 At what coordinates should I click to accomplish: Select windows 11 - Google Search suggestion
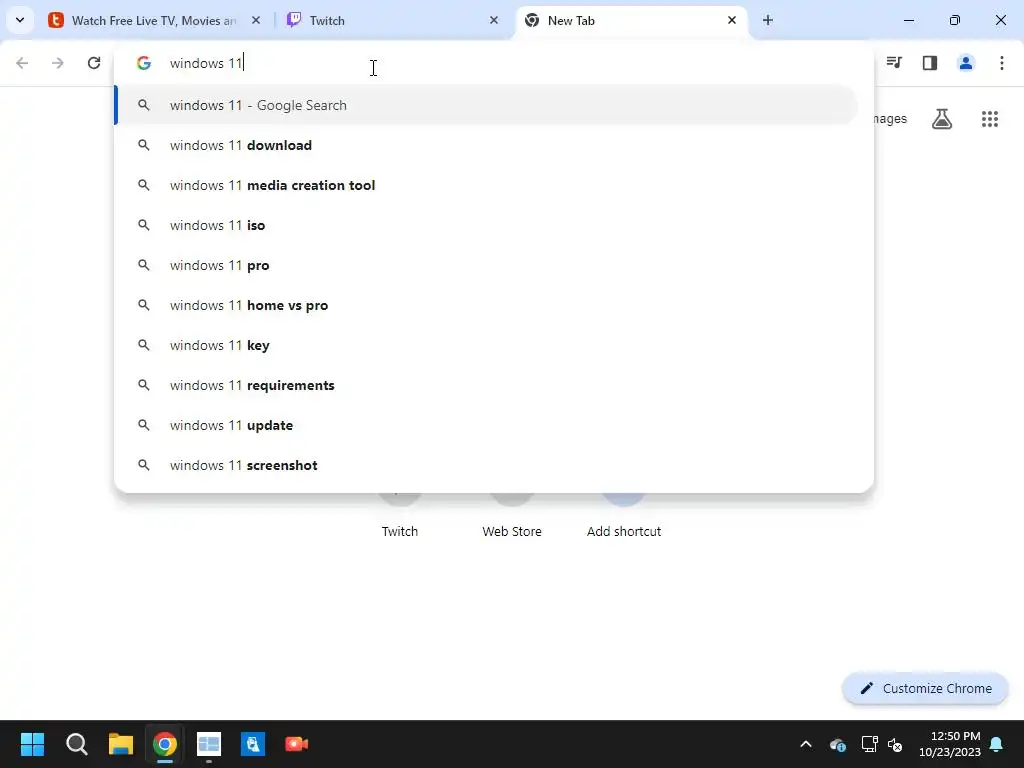tap(487, 105)
